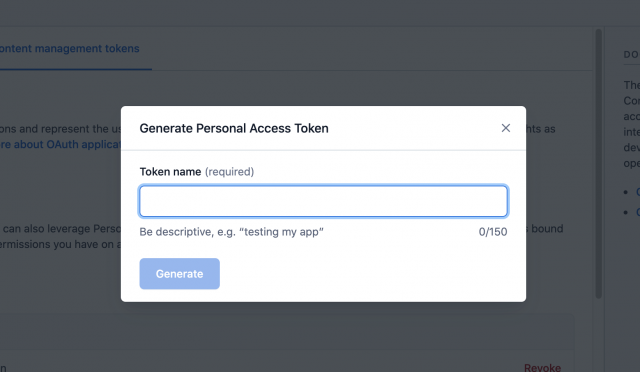Screen dimensions: 640x372
Task: Open second bulleted link in documentation sidebar
Action: pos(638,212)
